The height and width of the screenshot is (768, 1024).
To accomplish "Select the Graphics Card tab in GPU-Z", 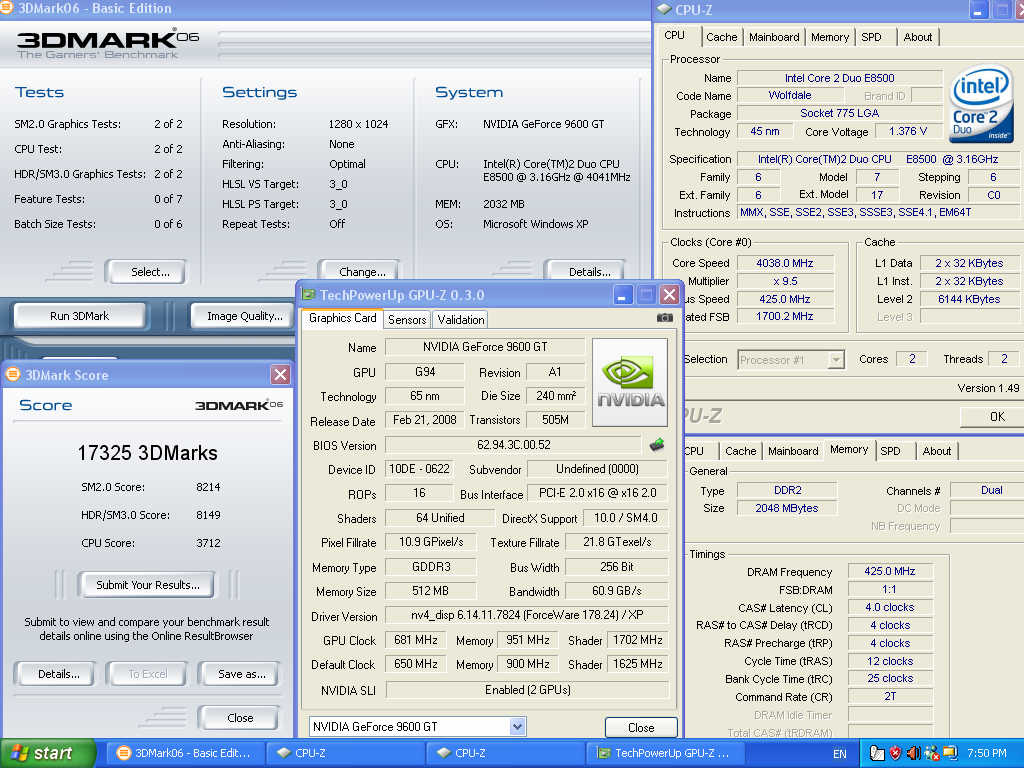I will [x=342, y=317].
